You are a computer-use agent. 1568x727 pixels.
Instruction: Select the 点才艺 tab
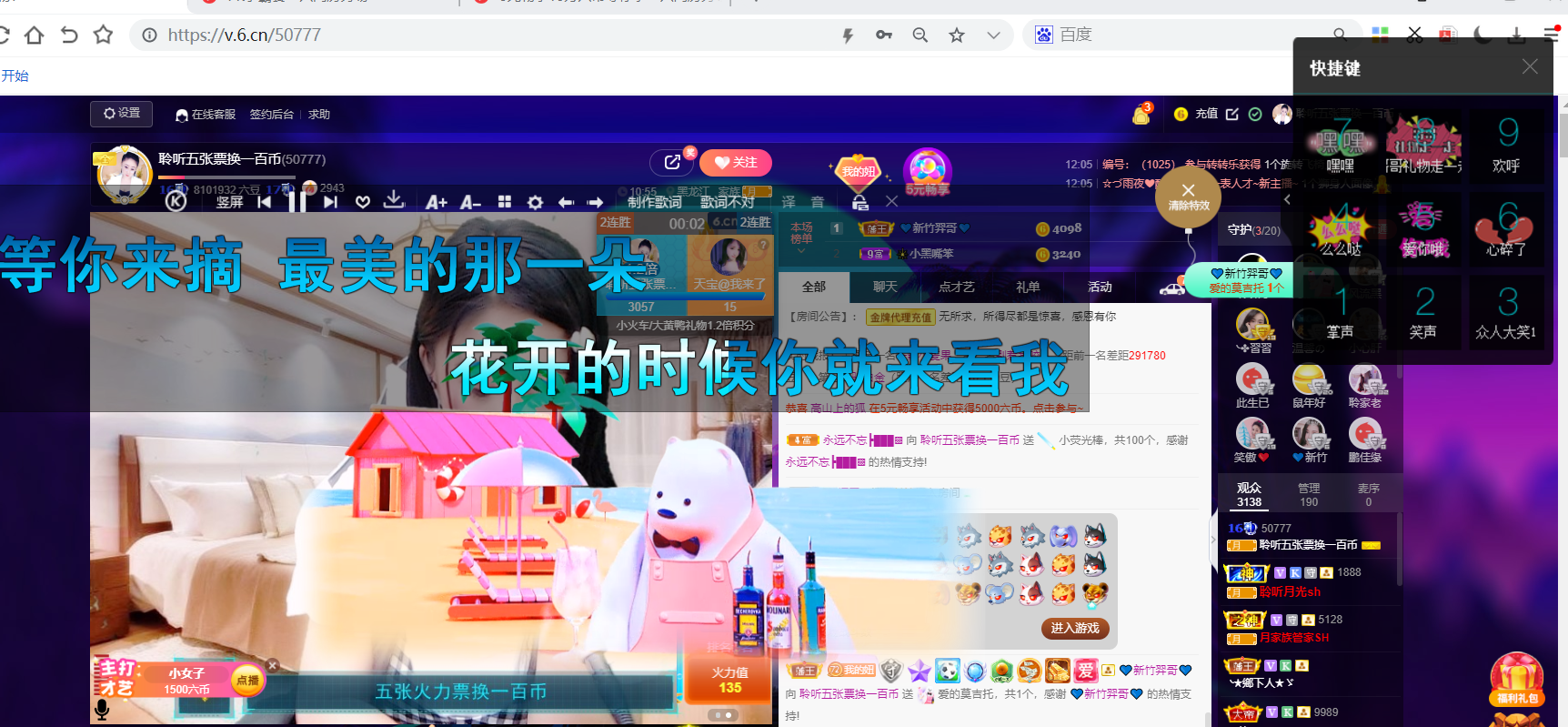click(x=956, y=287)
